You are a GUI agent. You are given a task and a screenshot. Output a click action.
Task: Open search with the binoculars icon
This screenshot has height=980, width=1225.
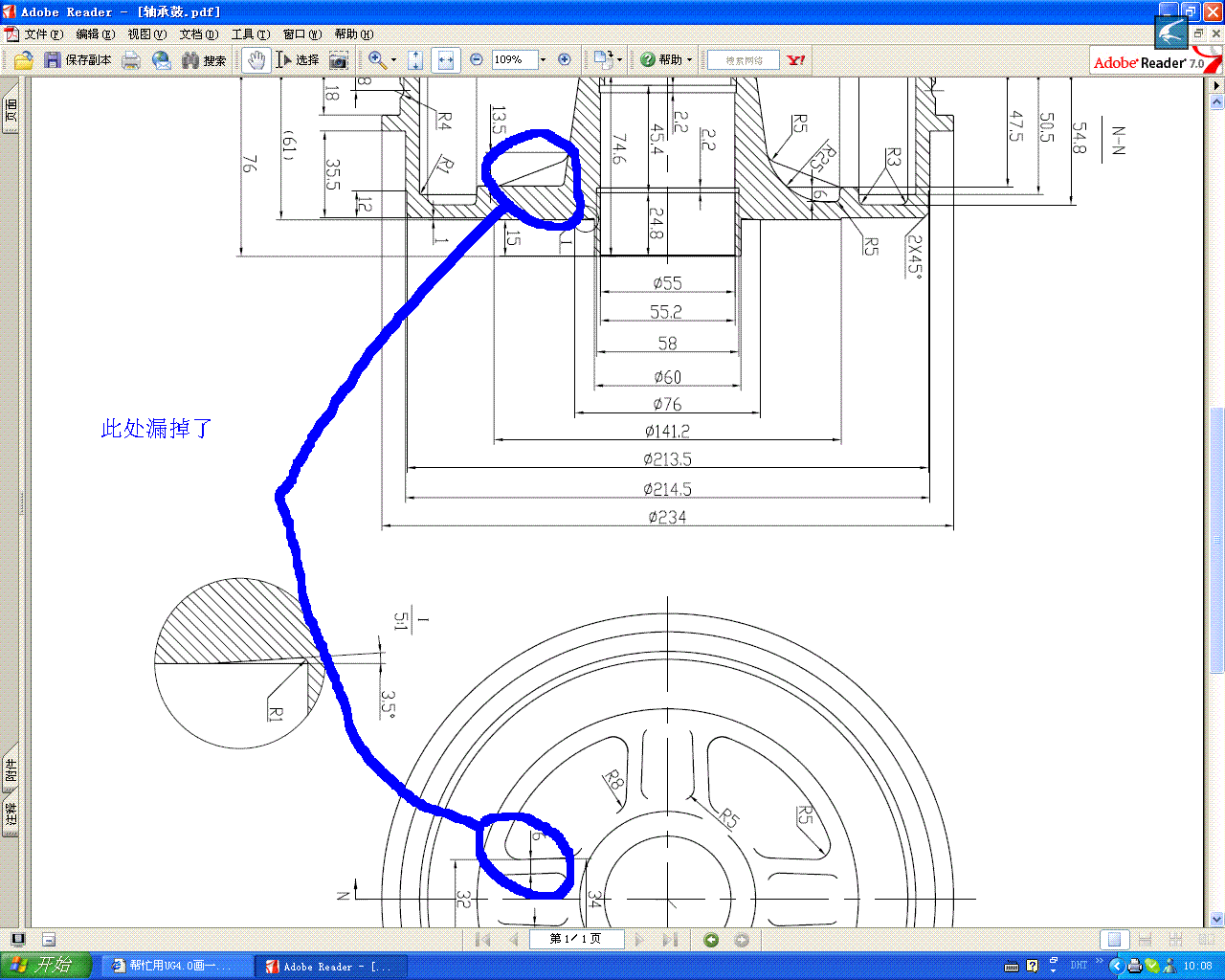[190, 60]
